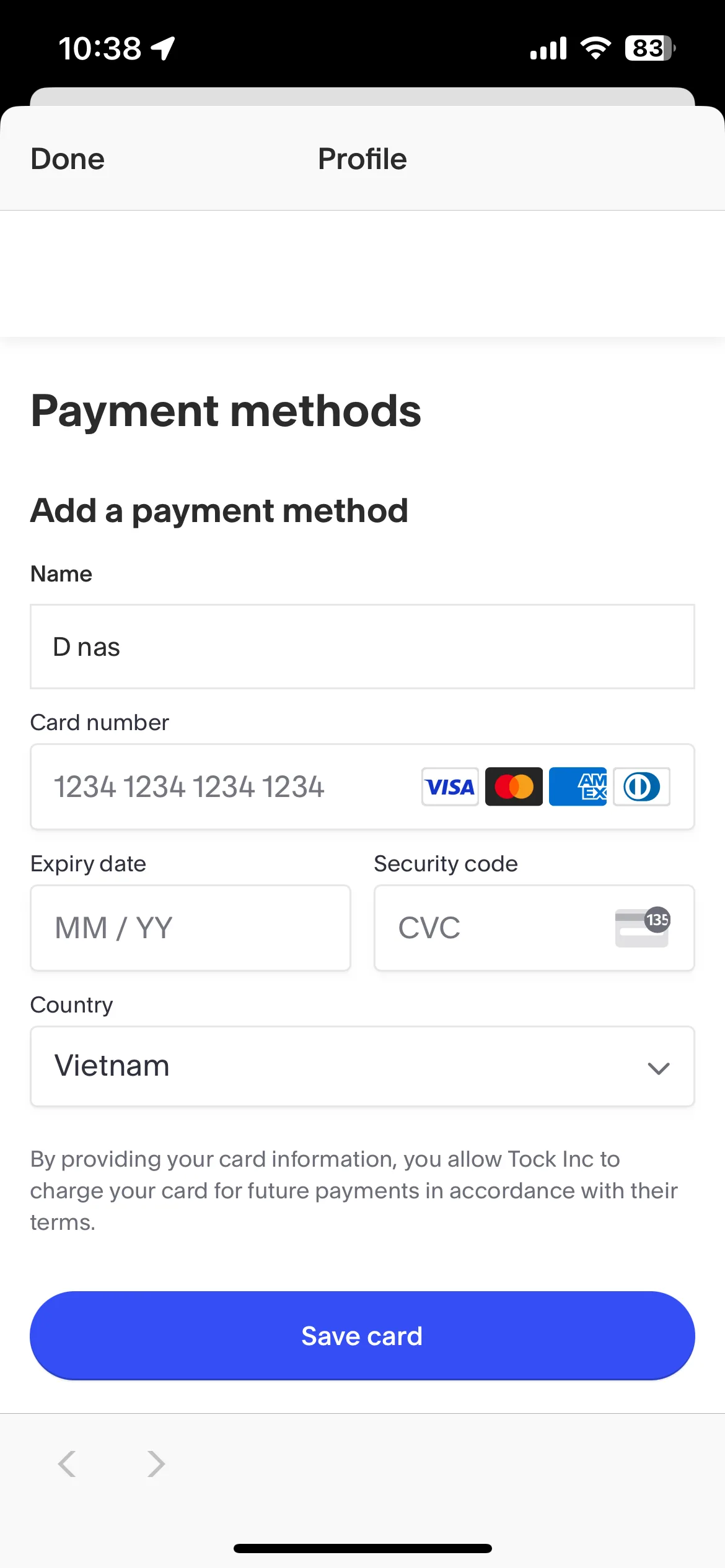Expand the country list via chevron arrow

tap(658, 1068)
